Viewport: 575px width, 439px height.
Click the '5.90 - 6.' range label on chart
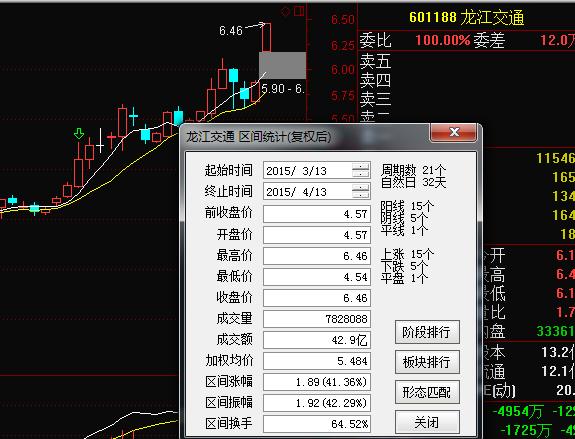(283, 89)
